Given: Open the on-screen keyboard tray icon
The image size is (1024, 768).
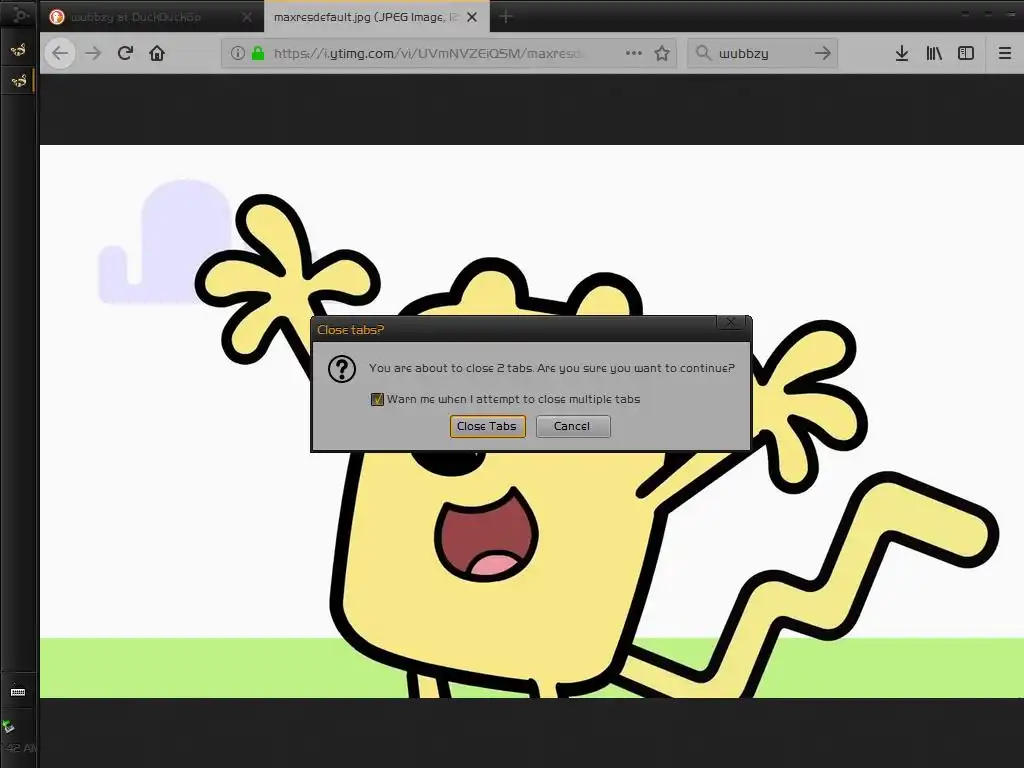Looking at the screenshot, I should [18, 692].
